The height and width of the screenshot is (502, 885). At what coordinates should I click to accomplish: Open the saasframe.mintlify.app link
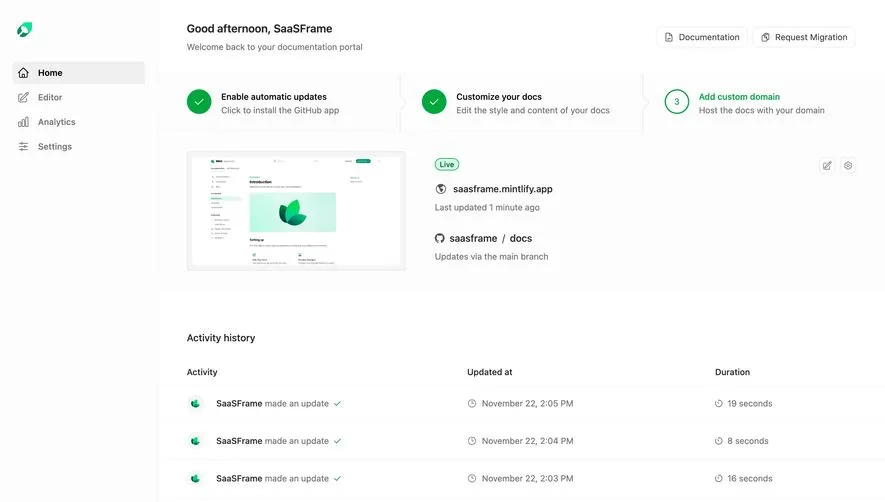tap(502, 189)
